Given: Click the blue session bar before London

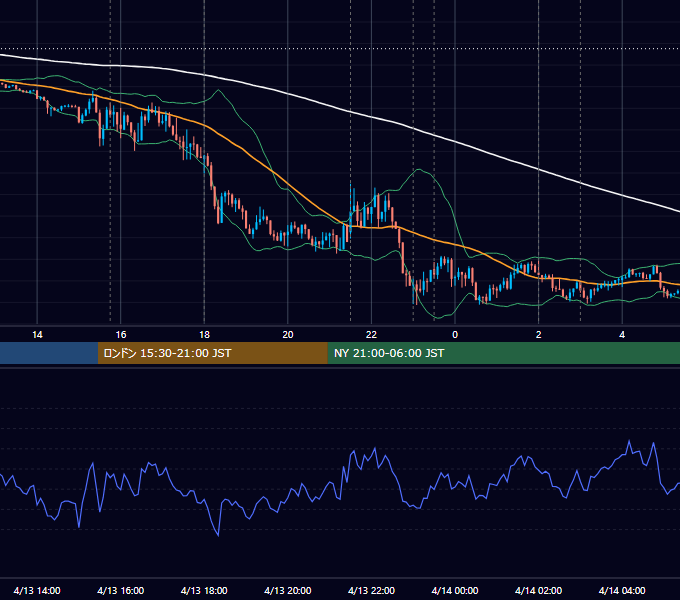Looking at the screenshot, I should 49,353.
